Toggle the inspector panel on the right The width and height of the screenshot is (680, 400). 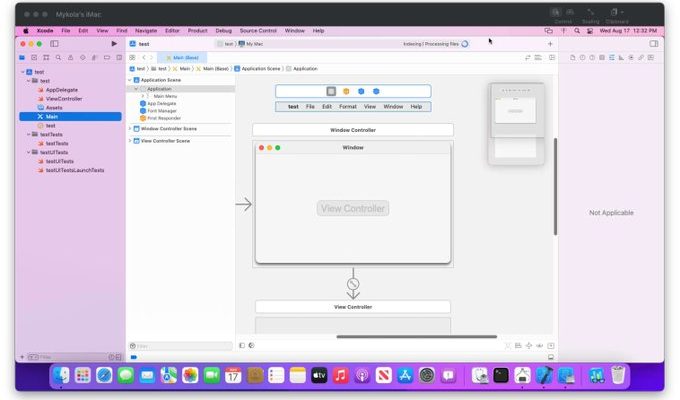(654, 44)
